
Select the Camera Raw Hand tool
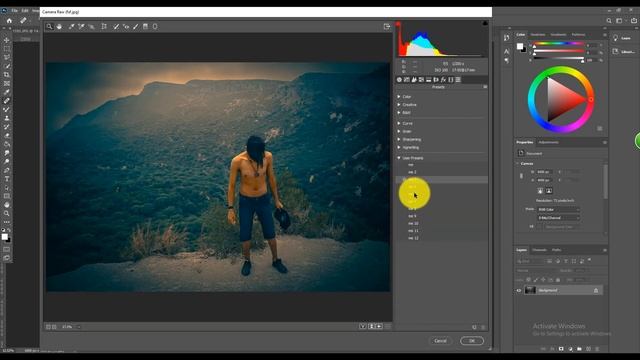tap(59, 27)
